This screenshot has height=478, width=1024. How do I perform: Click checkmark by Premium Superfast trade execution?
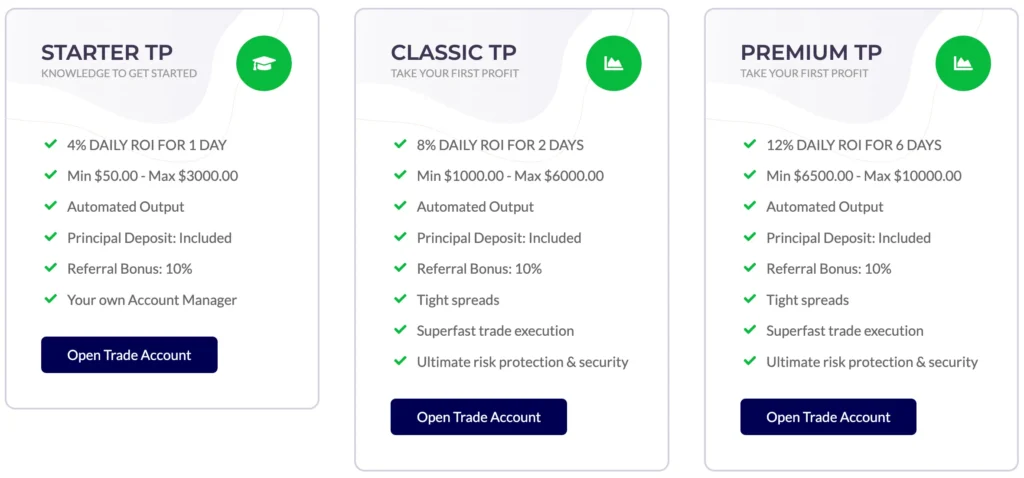pos(750,331)
